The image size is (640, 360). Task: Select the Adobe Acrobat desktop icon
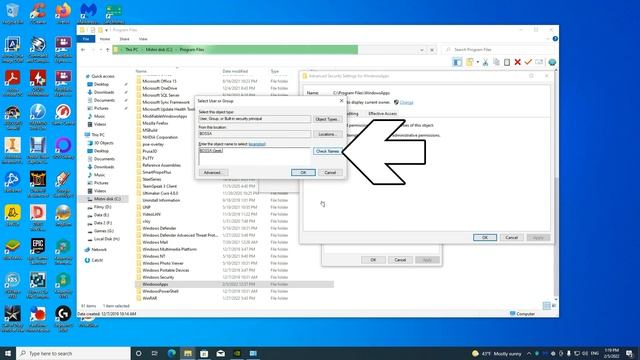pyautogui.click(x=12, y=84)
